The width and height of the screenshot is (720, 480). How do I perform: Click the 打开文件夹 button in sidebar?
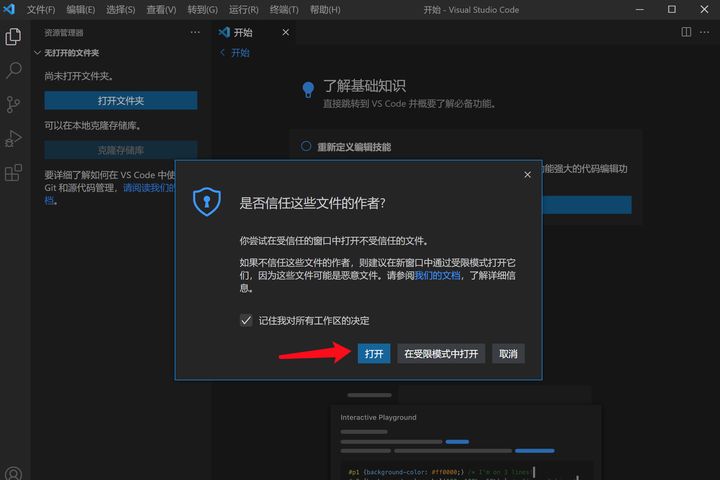[121, 101]
